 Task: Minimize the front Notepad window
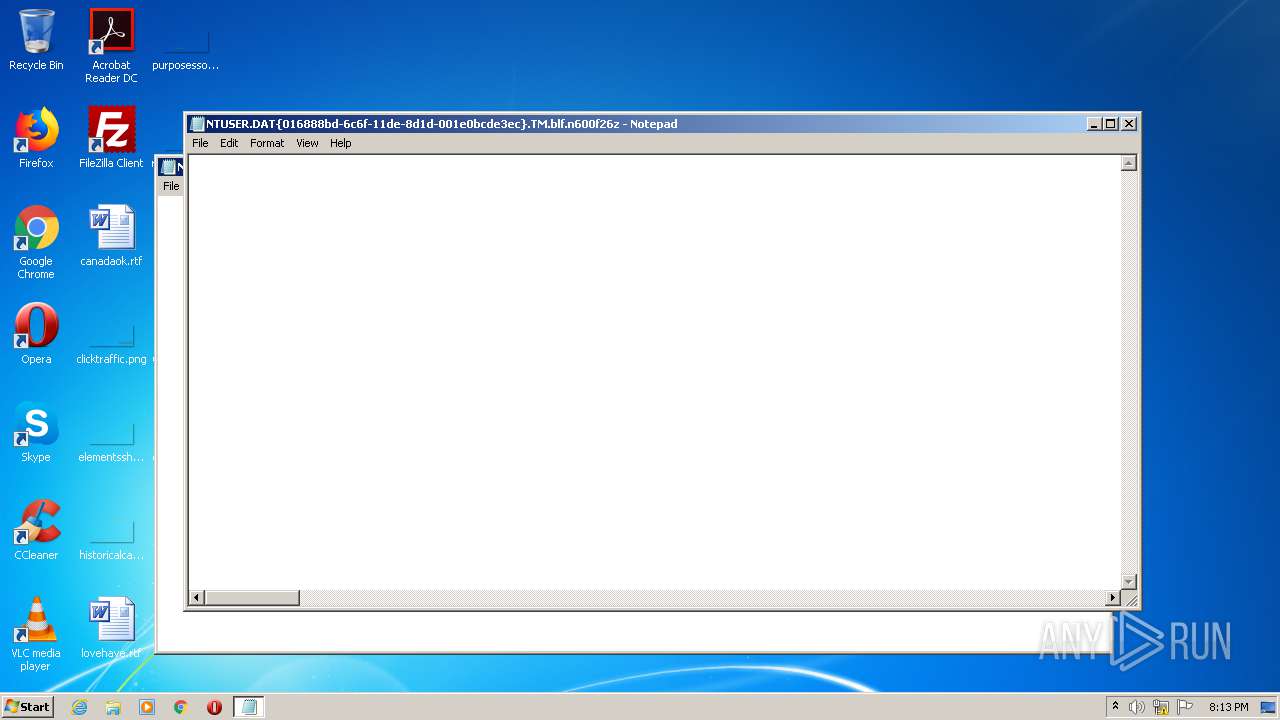pos(1094,124)
